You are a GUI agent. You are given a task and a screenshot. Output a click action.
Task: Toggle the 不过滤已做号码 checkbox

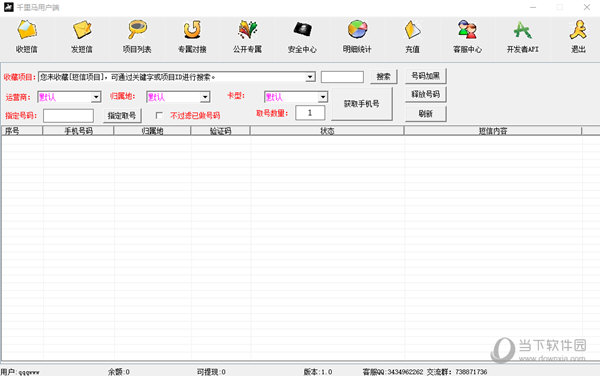(x=159, y=115)
